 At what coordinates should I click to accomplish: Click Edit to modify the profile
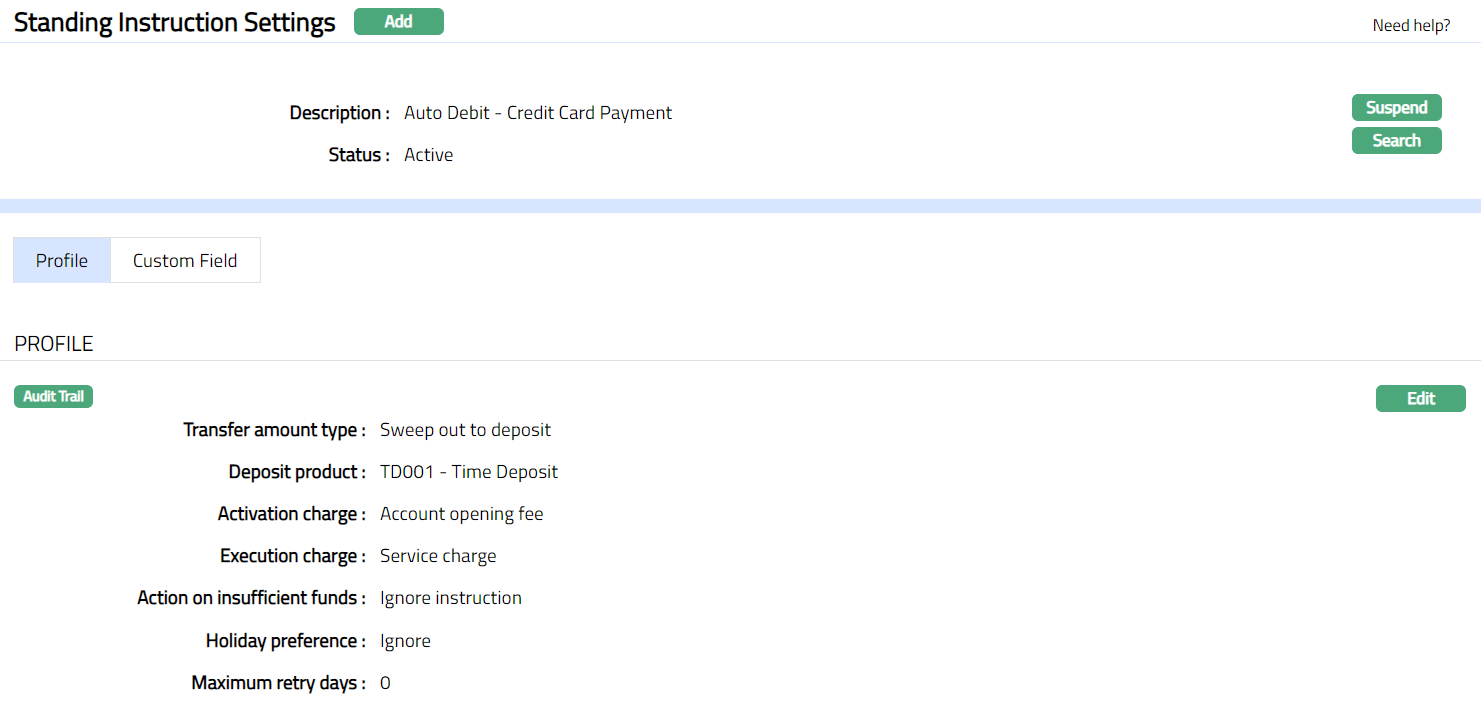coord(1420,399)
